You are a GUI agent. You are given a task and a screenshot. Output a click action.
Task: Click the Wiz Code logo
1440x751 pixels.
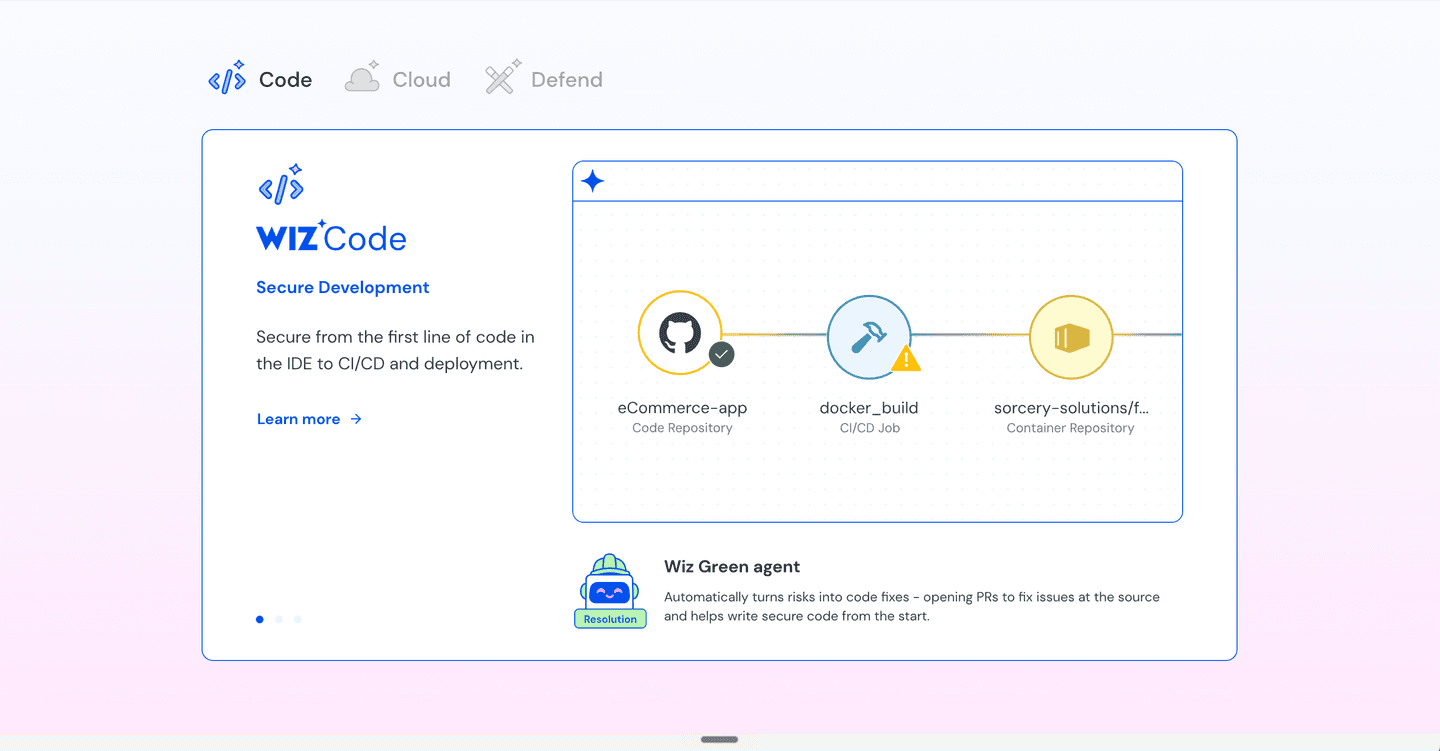point(331,237)
